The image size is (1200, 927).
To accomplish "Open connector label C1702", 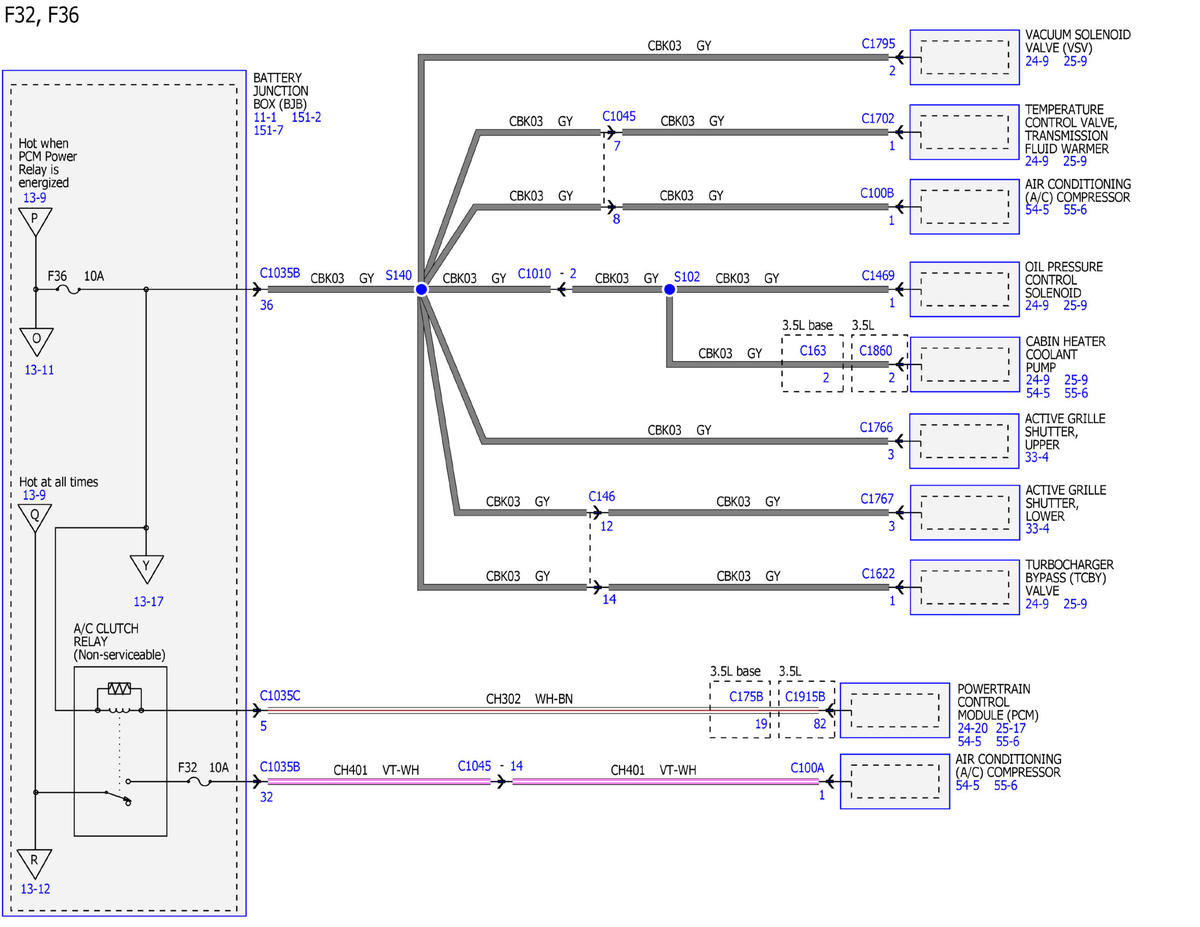I will click(879, 118).
